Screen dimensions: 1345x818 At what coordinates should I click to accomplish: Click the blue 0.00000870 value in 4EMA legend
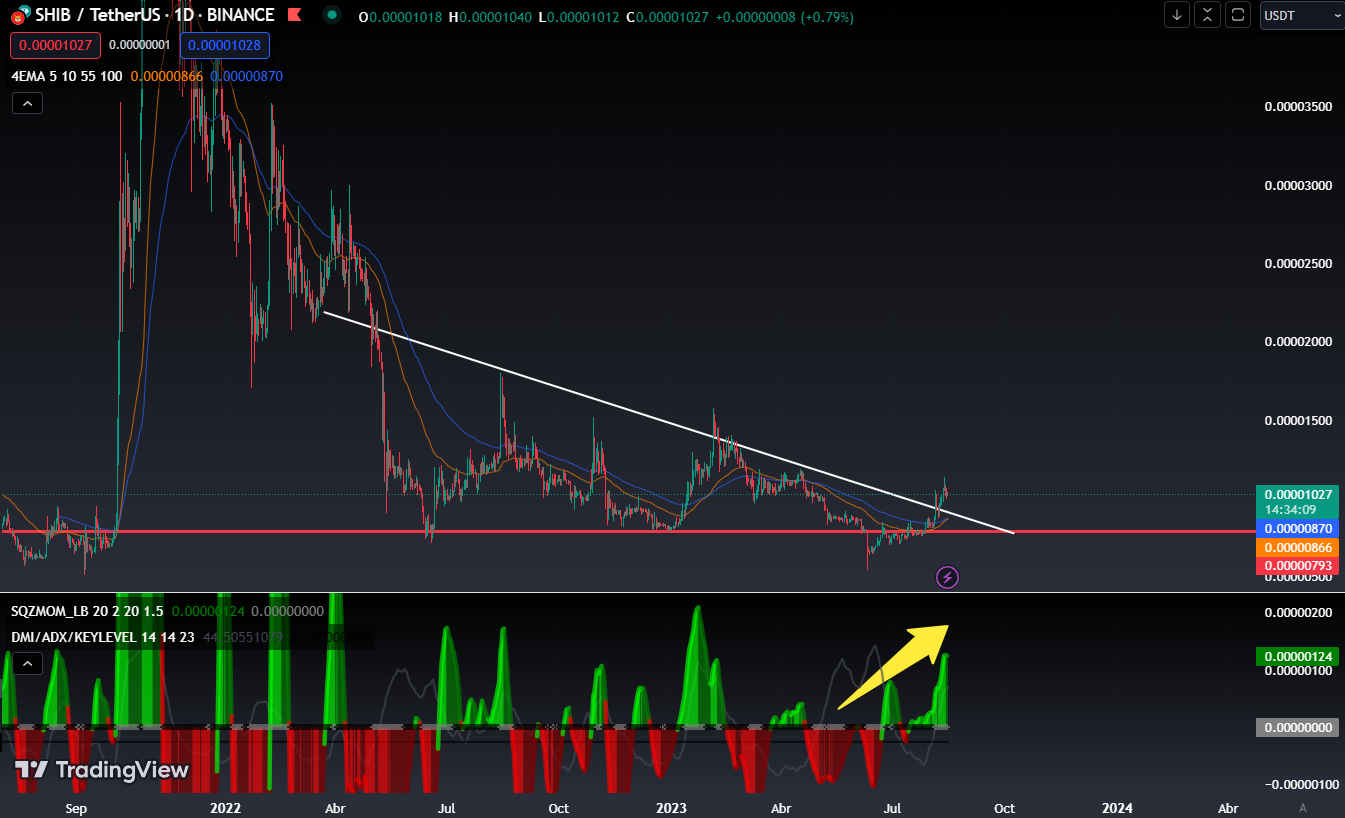pos(247,76)
